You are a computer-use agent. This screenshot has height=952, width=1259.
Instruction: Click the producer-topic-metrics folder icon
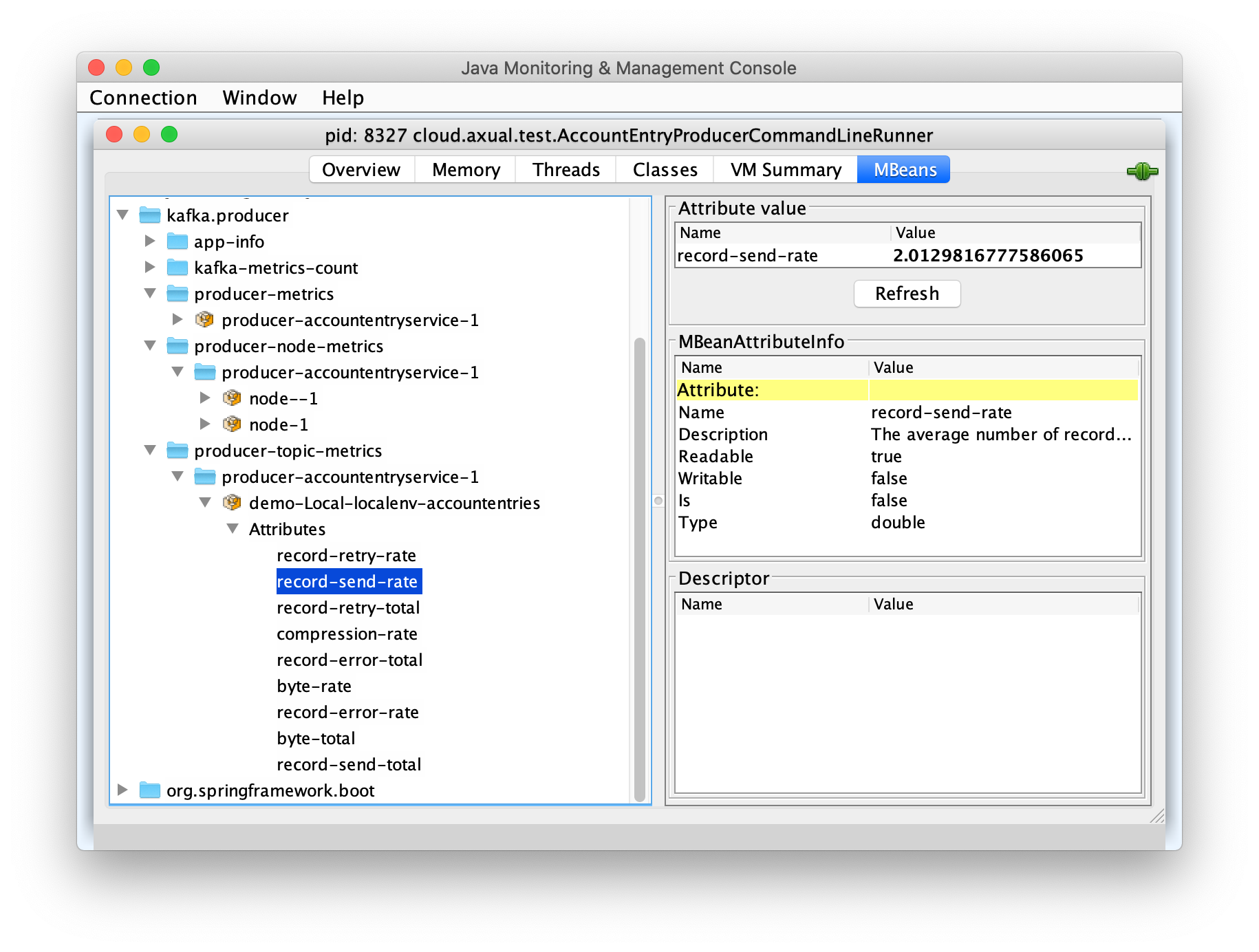pyautogui.click(x=177, y=451)
